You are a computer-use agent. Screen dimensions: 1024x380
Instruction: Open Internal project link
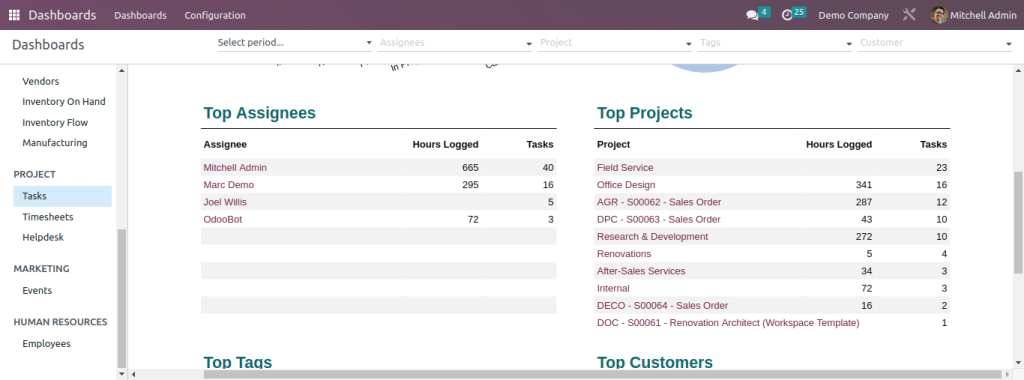[613, 289]
